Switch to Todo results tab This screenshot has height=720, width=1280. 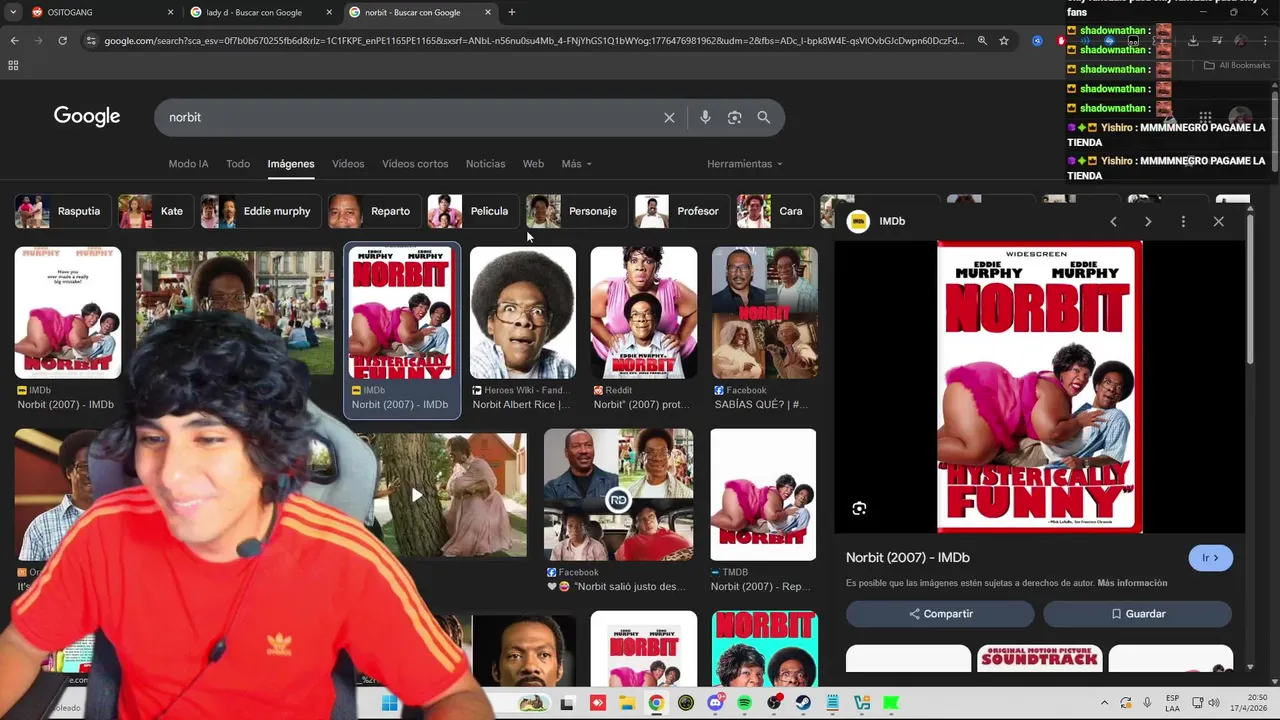coord(238,164)
